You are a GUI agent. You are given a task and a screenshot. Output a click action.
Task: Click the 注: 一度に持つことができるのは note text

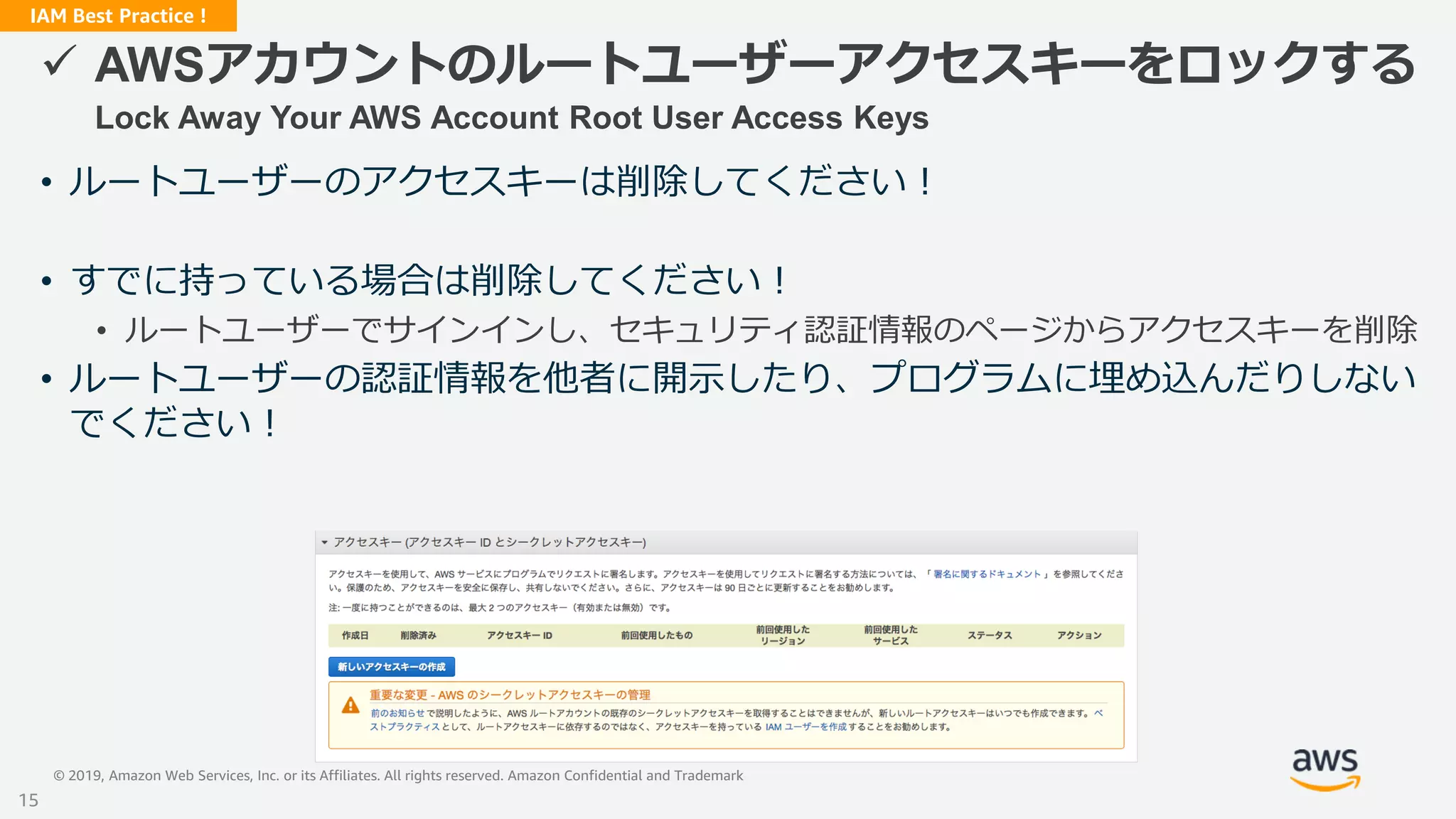(500, 608)
